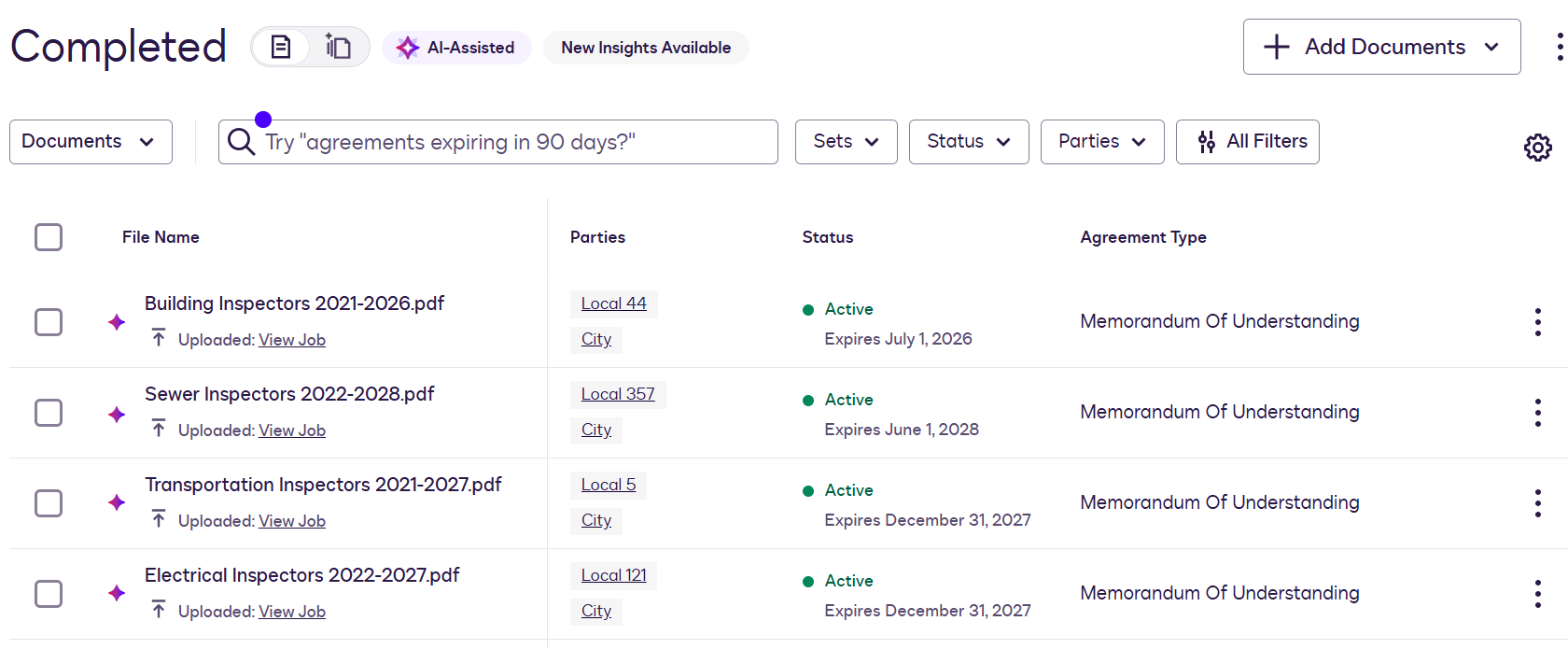Click the plus icon in Add Documents
The image size is (1568, 649).
pos(1276,47)
